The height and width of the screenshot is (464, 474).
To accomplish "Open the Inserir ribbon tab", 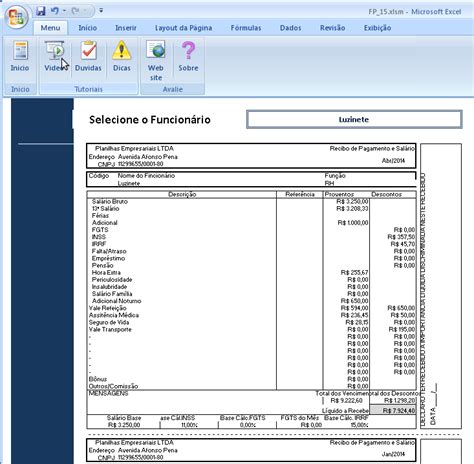I will 126,28.
